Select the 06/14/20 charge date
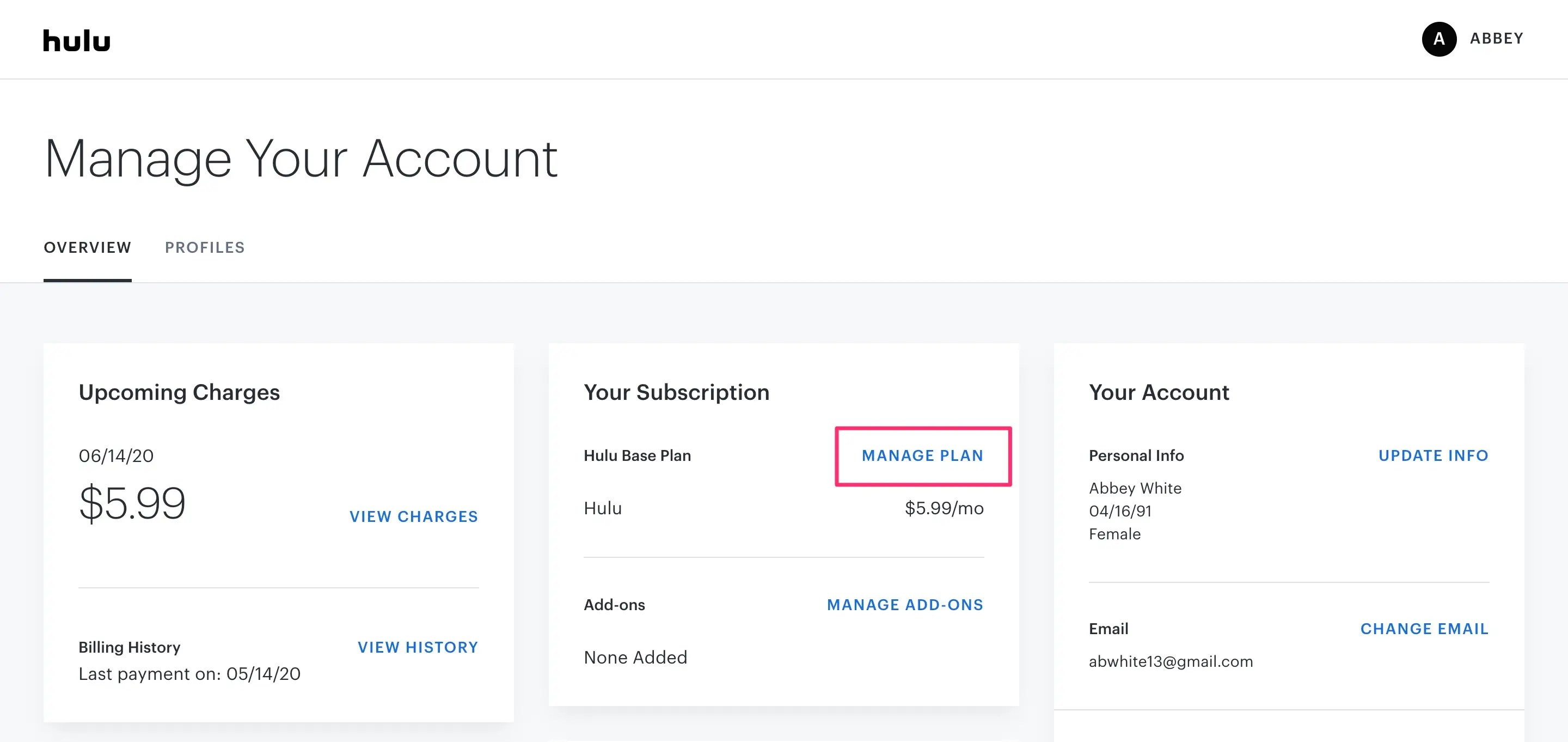The height and width of the screenshot is (742, 1568). point(117,455)
